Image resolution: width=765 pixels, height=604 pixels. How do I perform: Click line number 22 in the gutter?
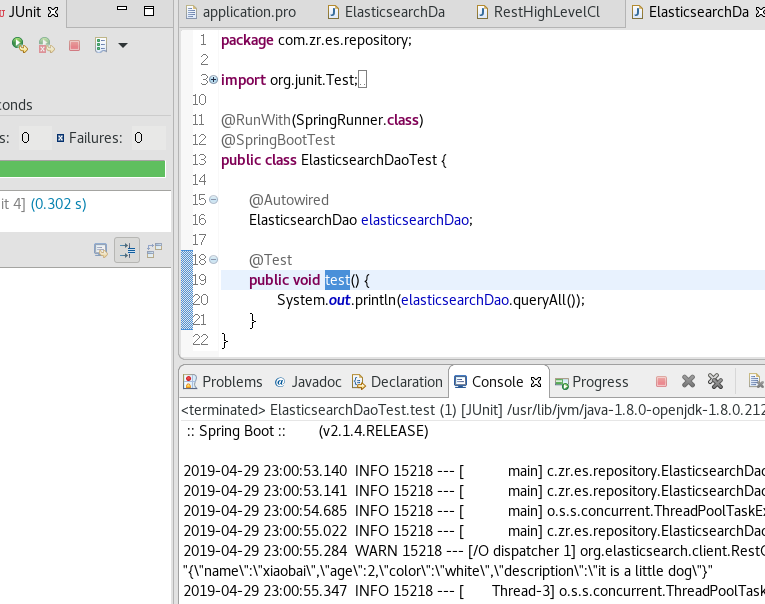point(201,340)
